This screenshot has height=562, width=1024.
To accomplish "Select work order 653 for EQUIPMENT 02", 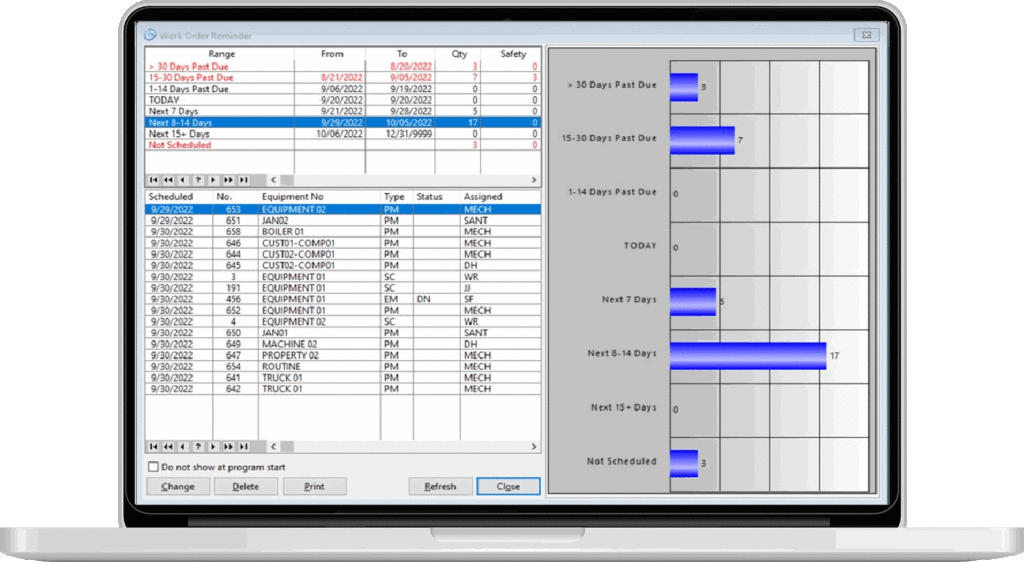I will (x=343, y=210).
